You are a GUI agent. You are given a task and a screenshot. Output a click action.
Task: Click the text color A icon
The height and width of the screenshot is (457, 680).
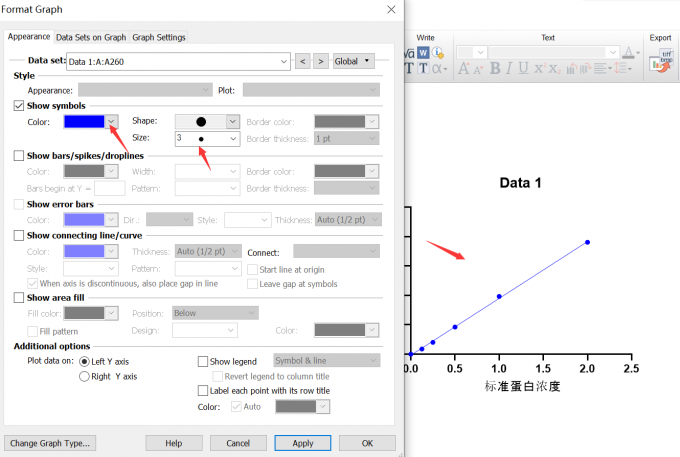click(629, 52)
